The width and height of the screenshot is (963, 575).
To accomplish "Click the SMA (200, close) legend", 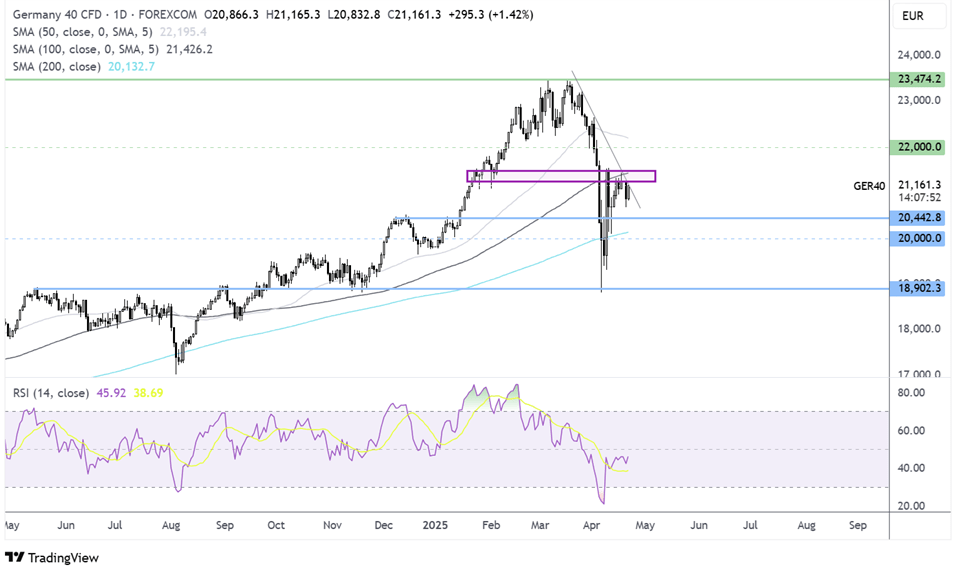I will click(x=57, y=66).
